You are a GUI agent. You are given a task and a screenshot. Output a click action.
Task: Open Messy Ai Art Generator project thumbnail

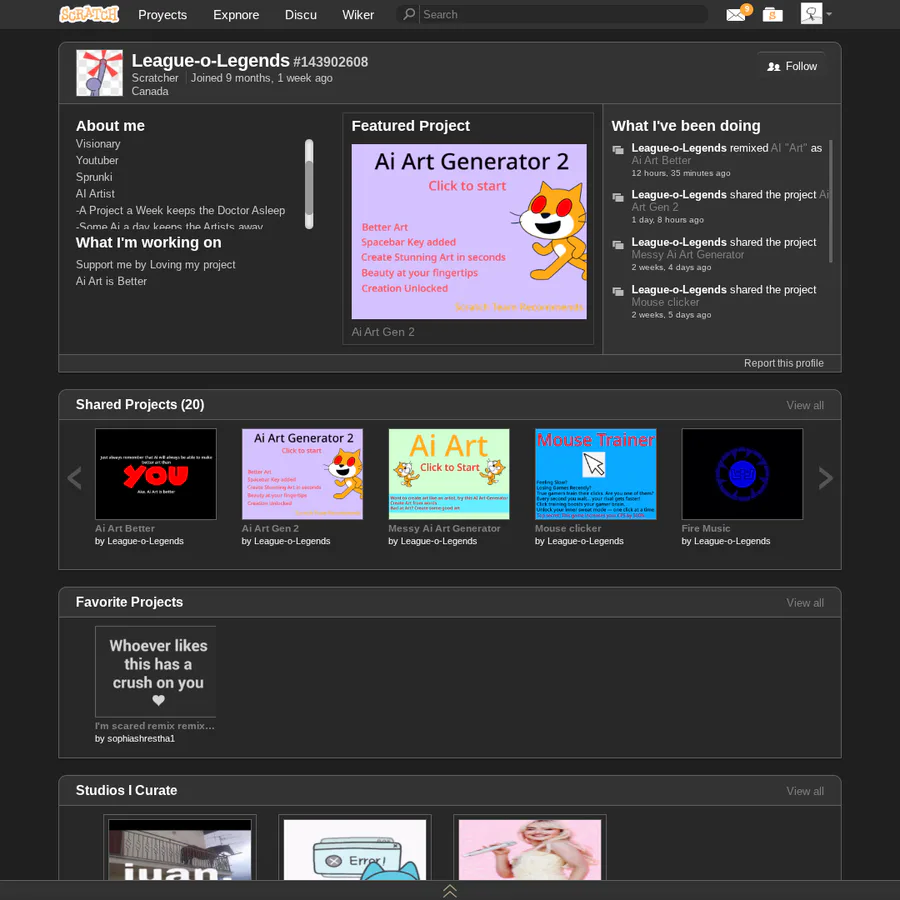tap(449, 474)
